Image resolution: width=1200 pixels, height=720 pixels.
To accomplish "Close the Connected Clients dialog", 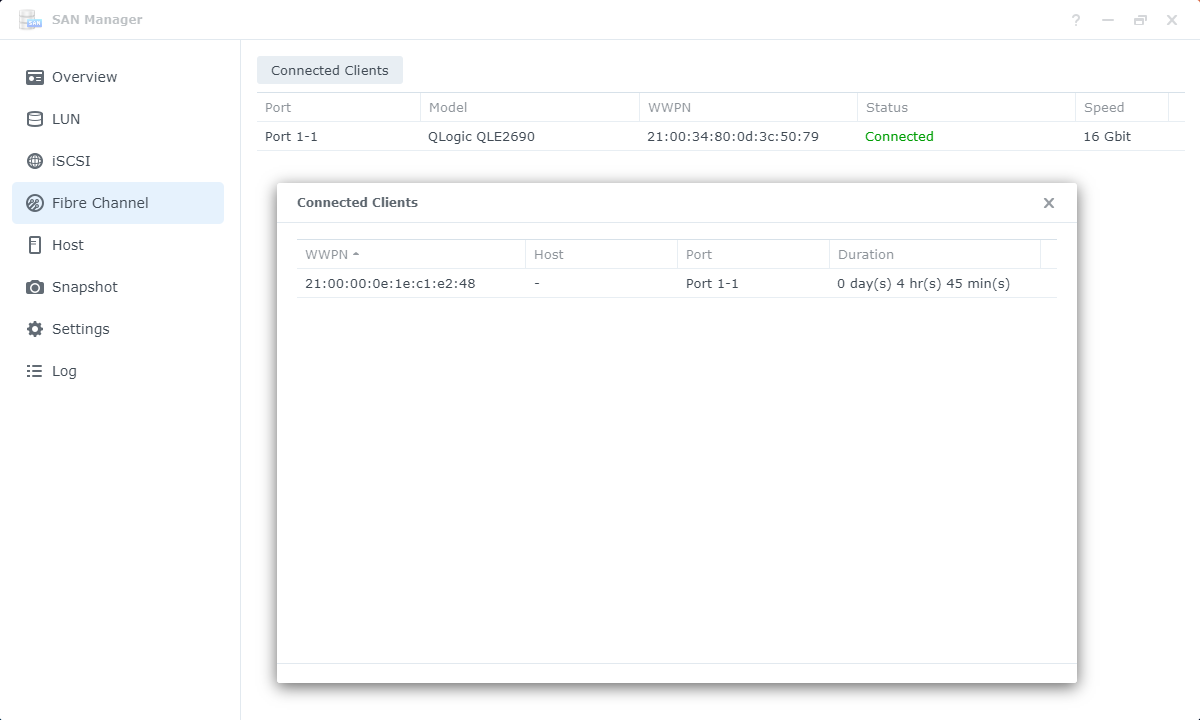I will coord(1049,203).
